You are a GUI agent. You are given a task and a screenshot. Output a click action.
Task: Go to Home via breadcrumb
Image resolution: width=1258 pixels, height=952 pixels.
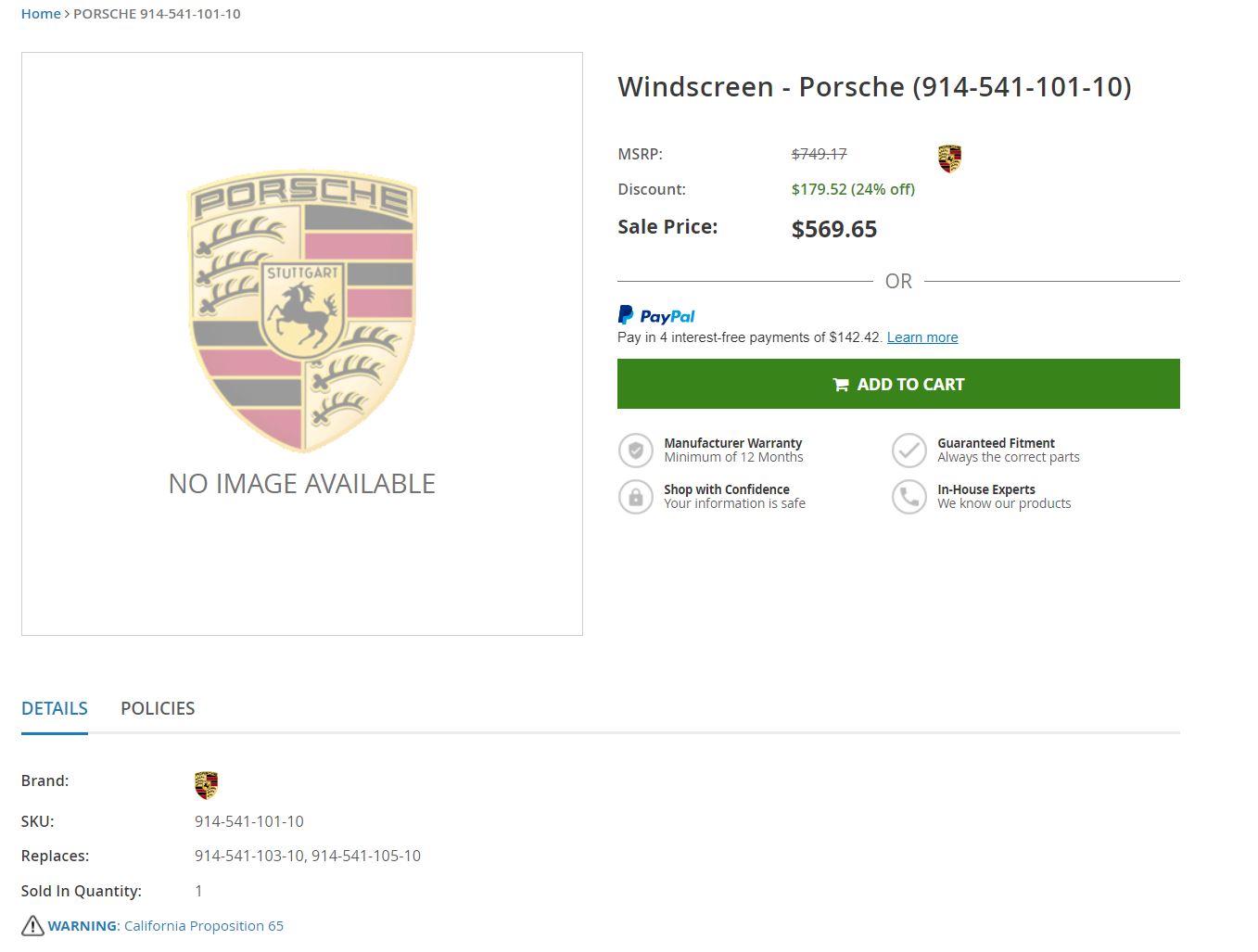click(x=41, y=14)
